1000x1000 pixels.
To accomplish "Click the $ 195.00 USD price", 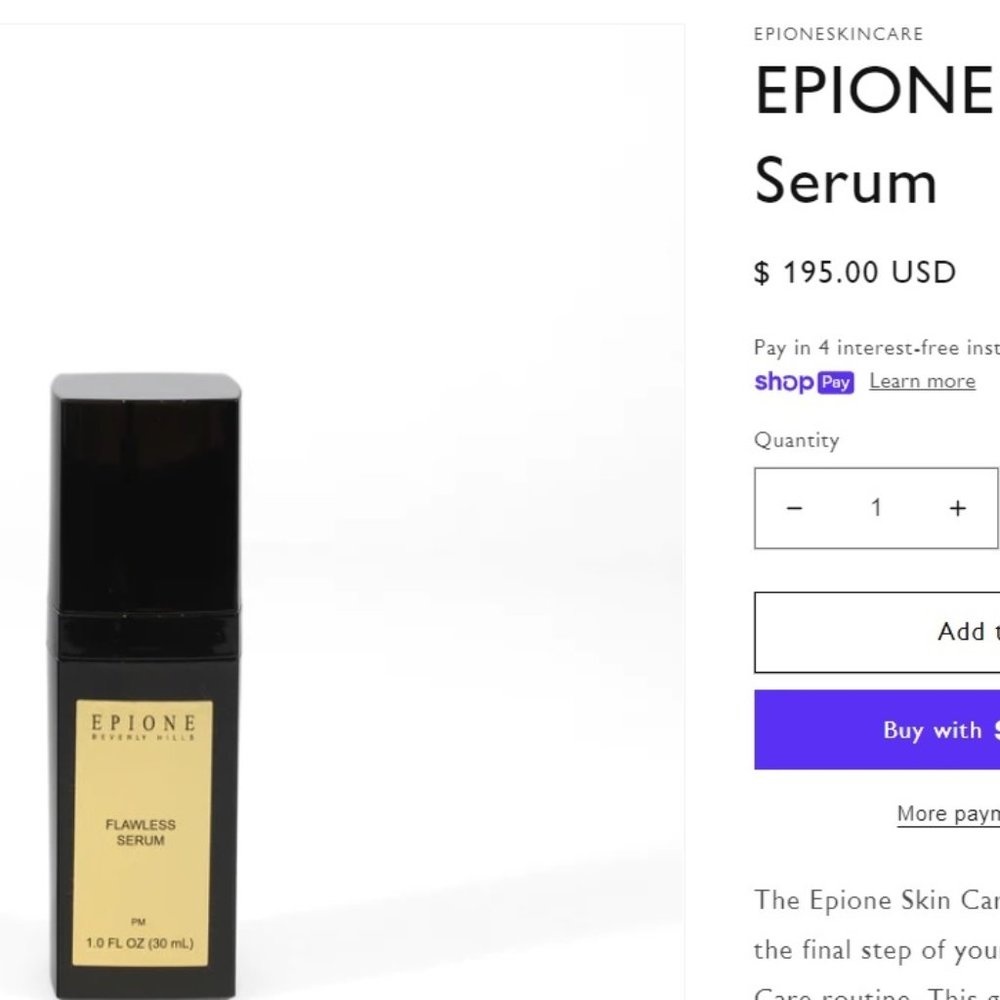I will [x=855, y=272].
